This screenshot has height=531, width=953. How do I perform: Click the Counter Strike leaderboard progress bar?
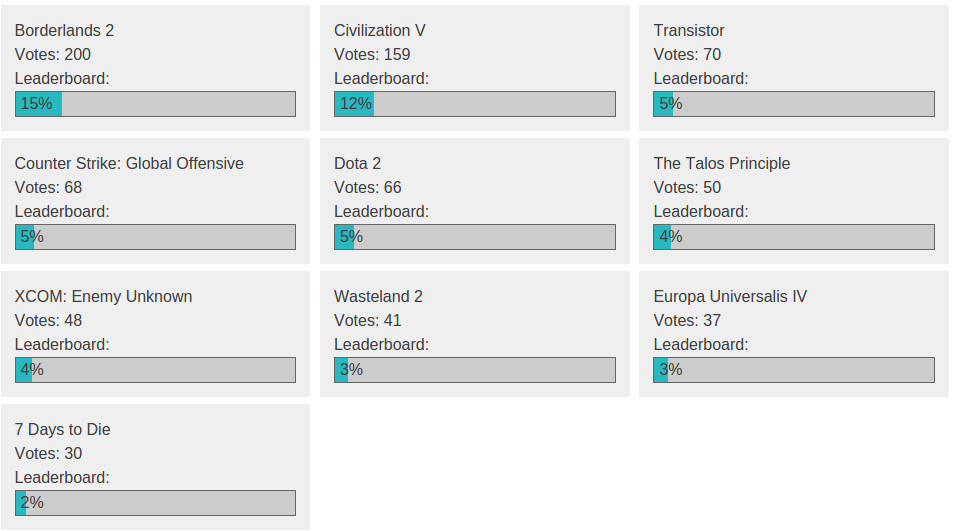click(x=156, y=237)
